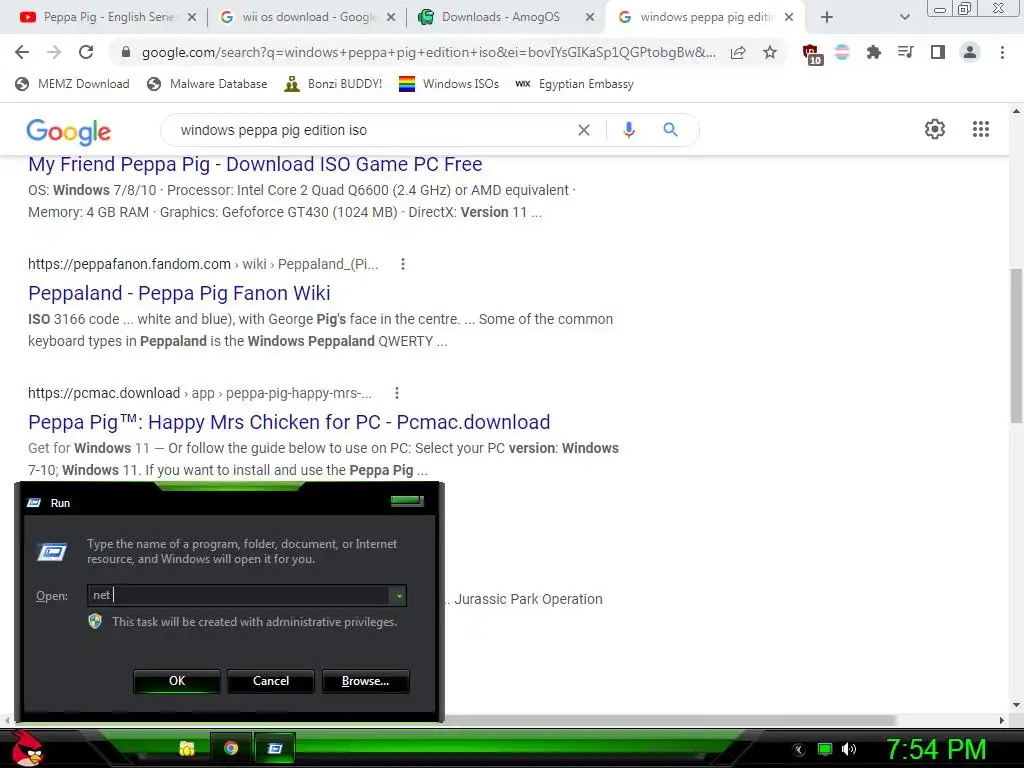The width and height of the screenshot is (1024, 768).
Task: Focus the Run dialog Open text field
Action: point(239,596)
